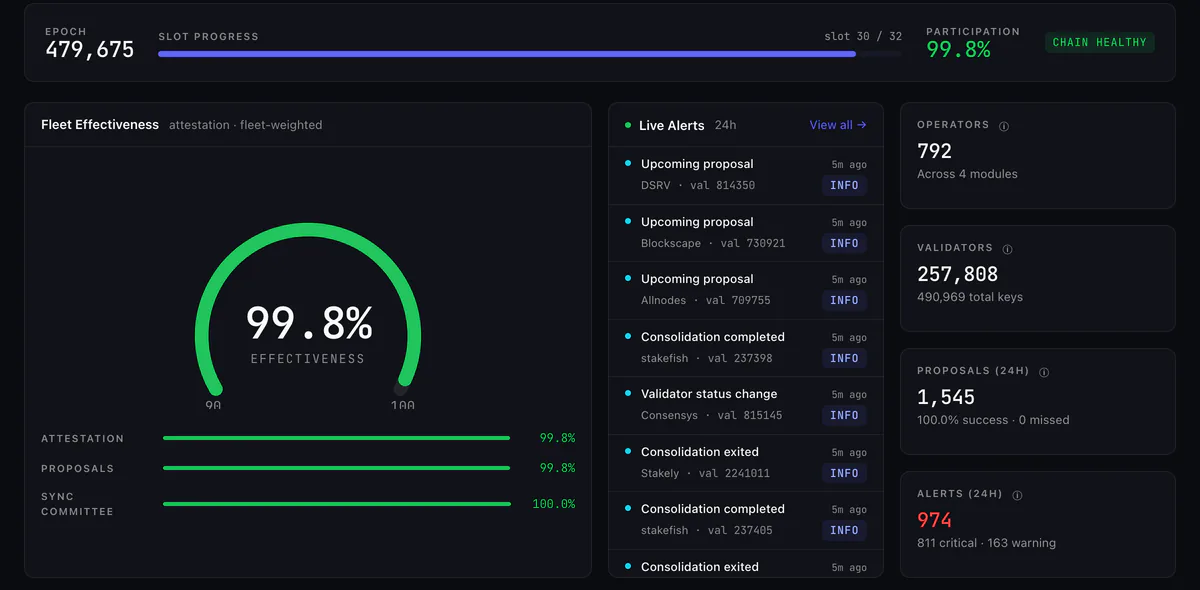Open the stakefish val 237398 consolidation alert
Screen dimensions: 1200x590
pos(746,348)
